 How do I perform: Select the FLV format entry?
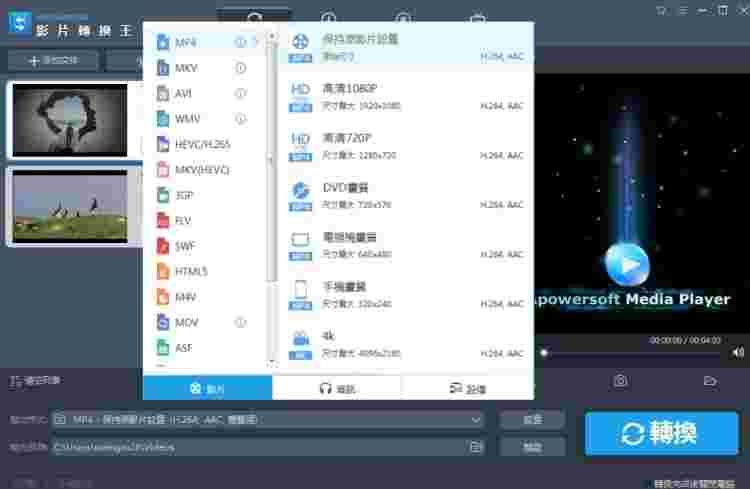coord(207,221)
